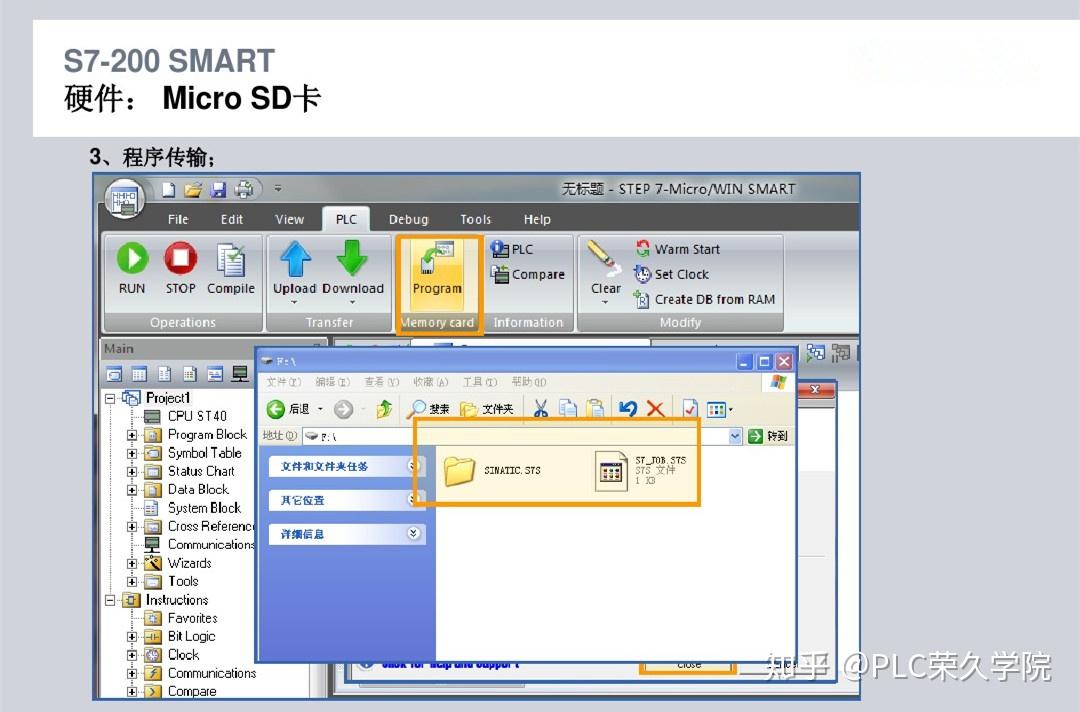Click the New project quick access icon
1080x712 pixels.
point(169,189)
